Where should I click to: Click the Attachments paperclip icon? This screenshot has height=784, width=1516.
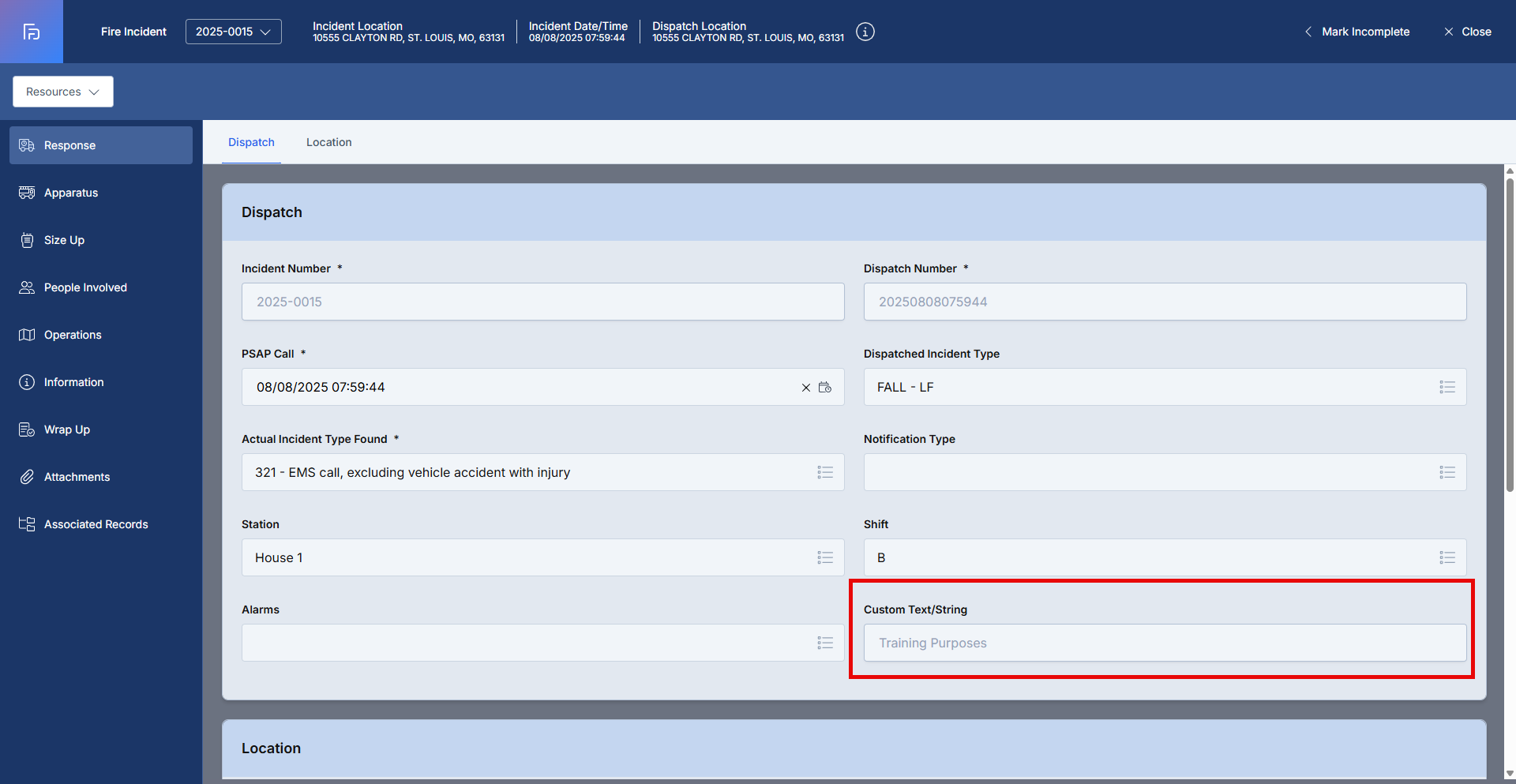click(x=27, y=477)
